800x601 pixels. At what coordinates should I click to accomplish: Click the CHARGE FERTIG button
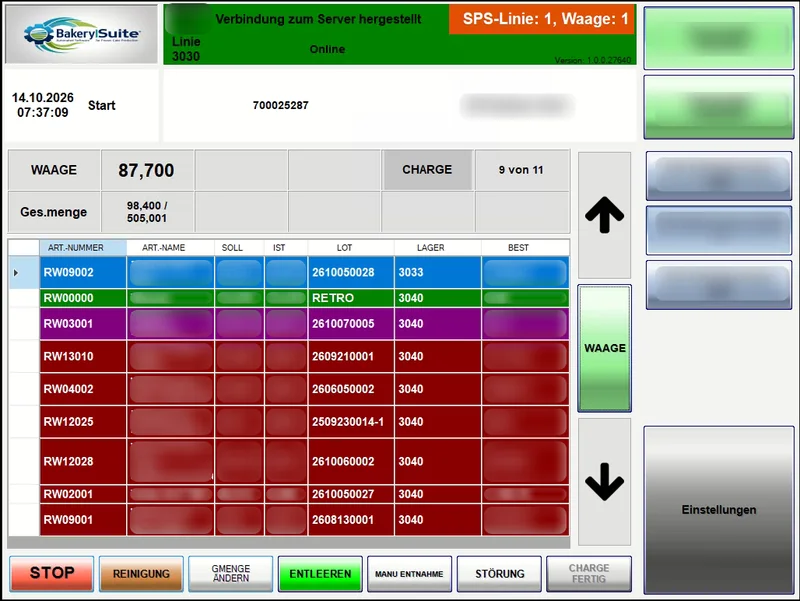tap(589, 573)
